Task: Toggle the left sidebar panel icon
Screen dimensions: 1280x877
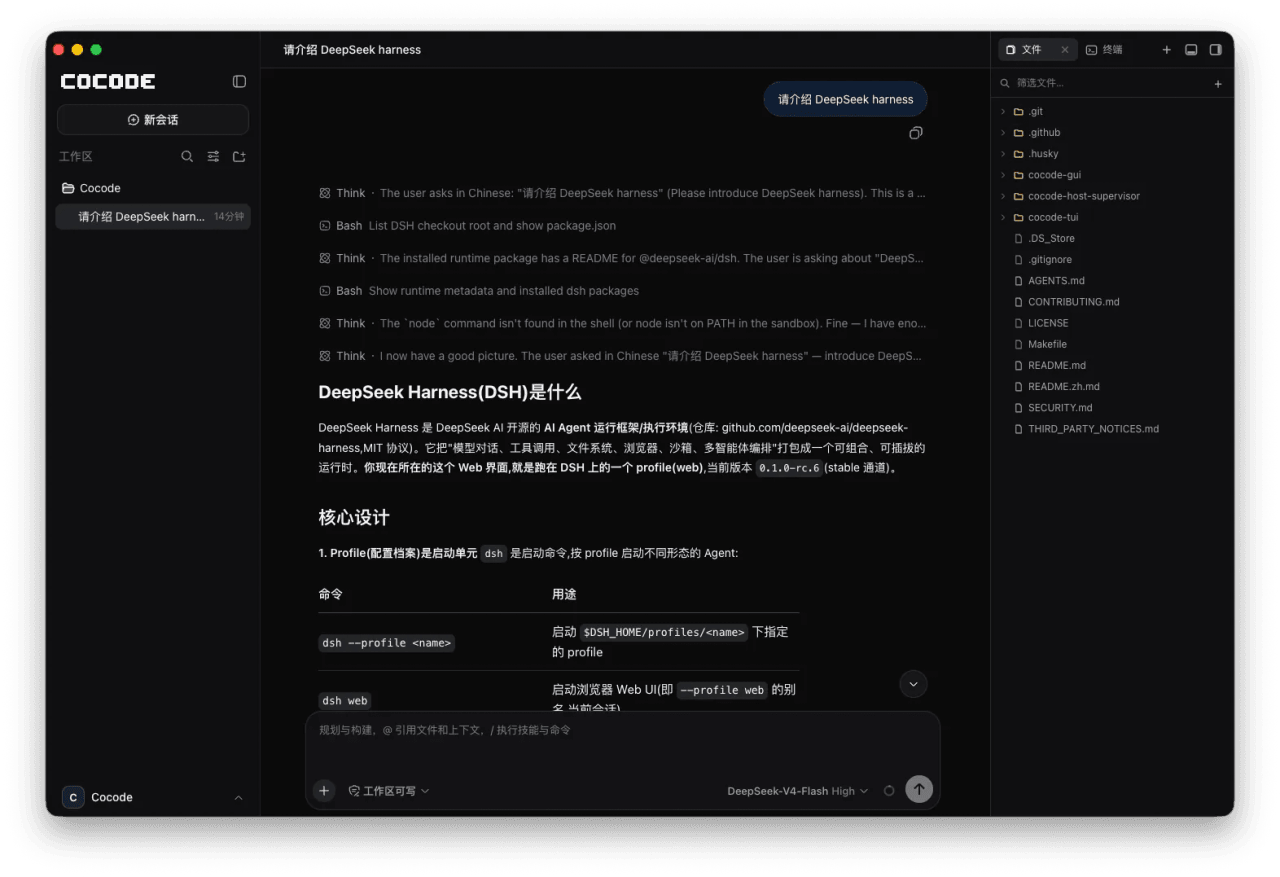Action: 239,81
